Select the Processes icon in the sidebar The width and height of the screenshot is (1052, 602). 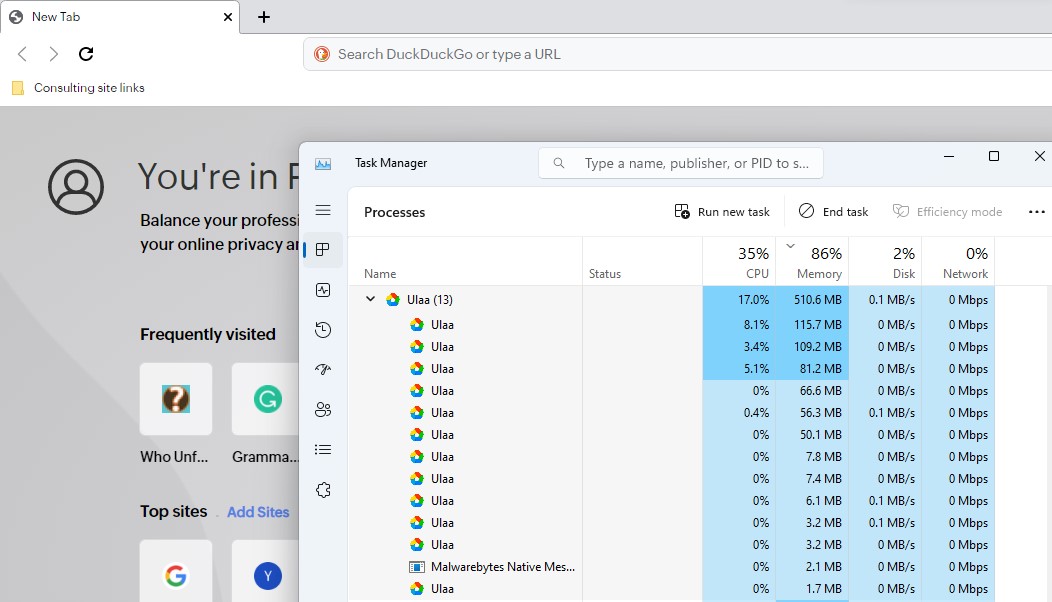323,249
